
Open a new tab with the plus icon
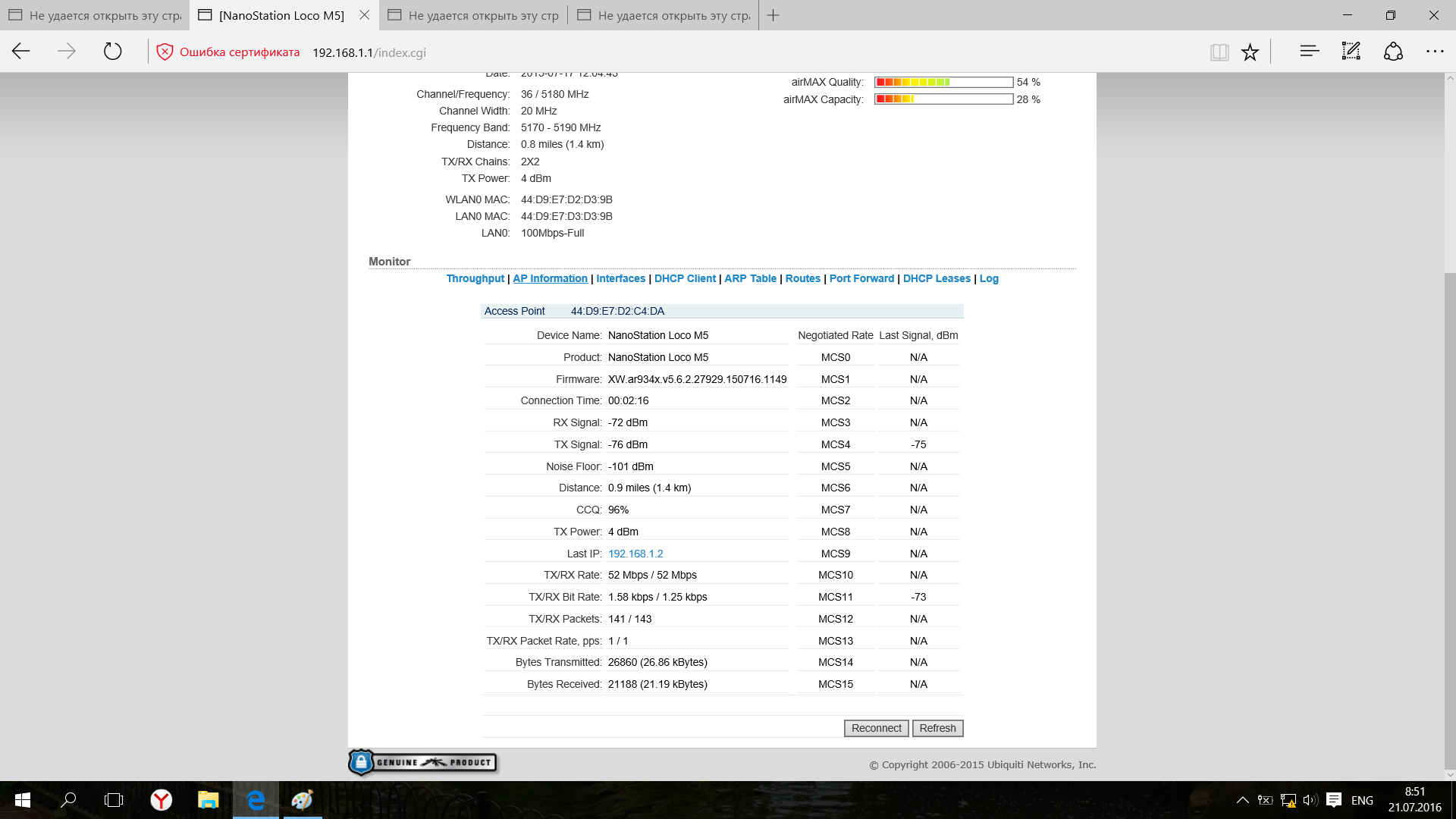point(773,15)
